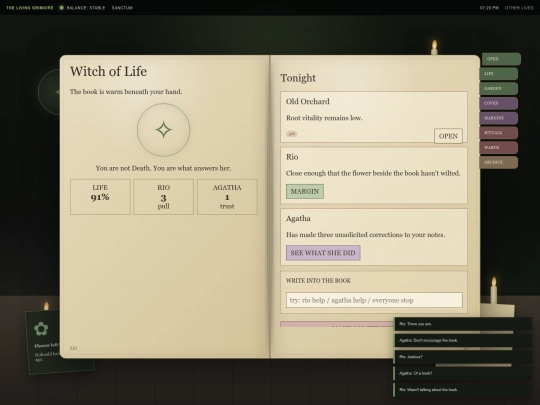Click the Old Orchard heading
This screenshot has height=405, width=540.
pyautogui.click(x=308, y=101)
